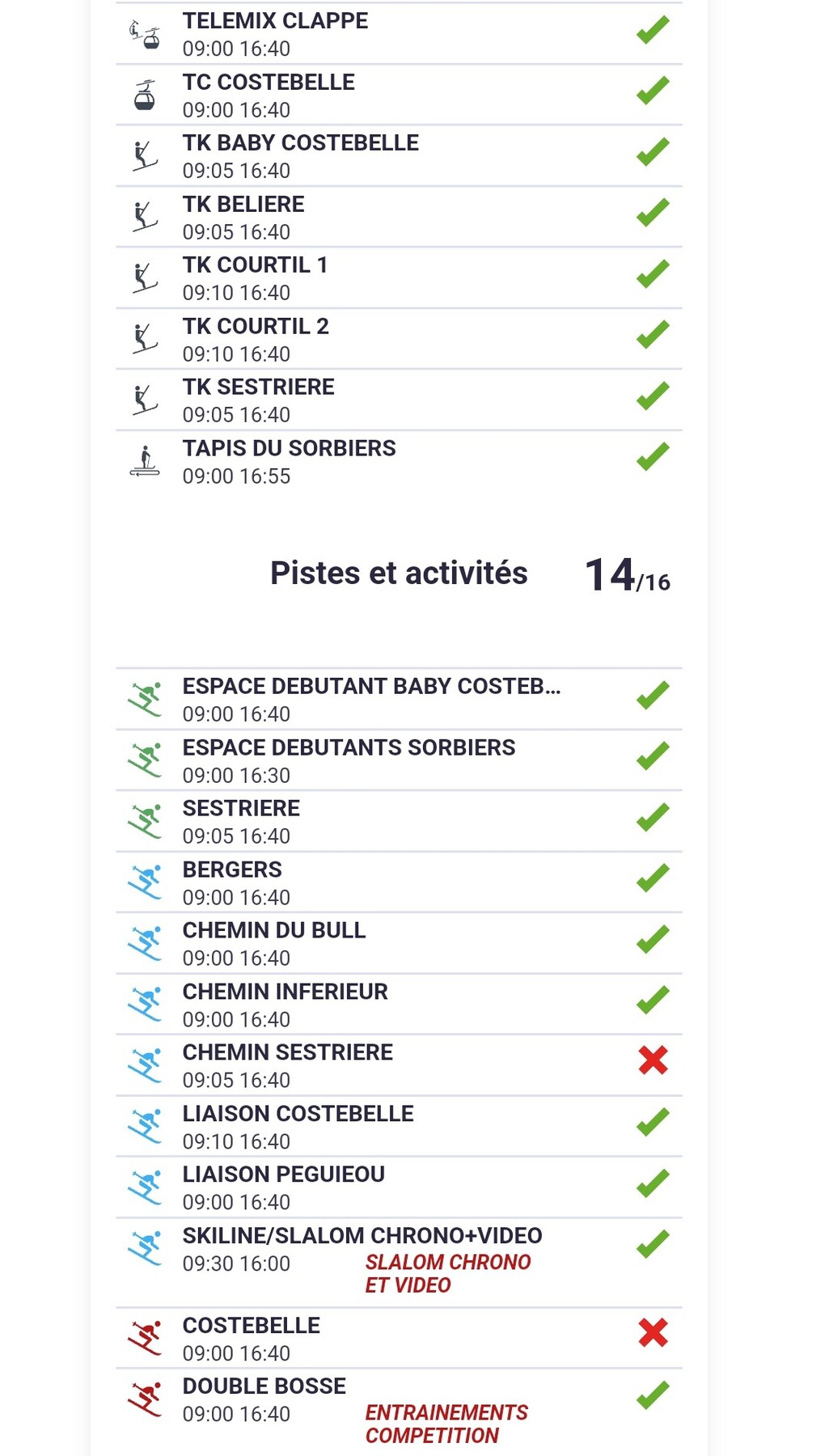Select the Espace Debutants Sorbiers row
Viewport: 829px width, 1456px height.
(x=349, y=760)
